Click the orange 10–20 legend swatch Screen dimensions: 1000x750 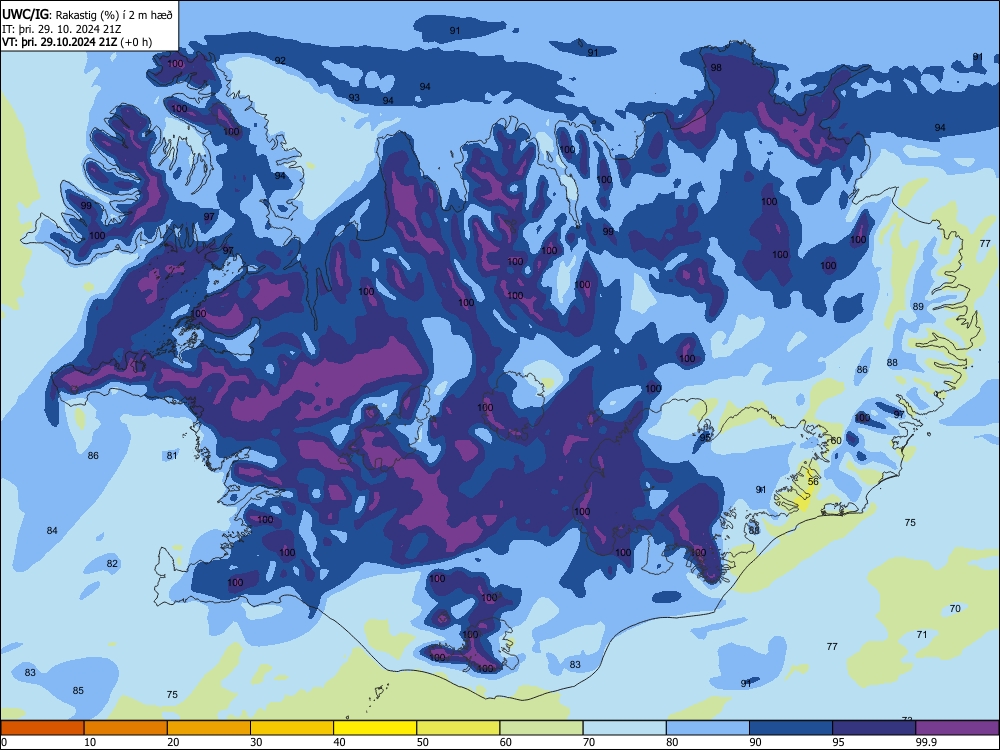(126, 728)
